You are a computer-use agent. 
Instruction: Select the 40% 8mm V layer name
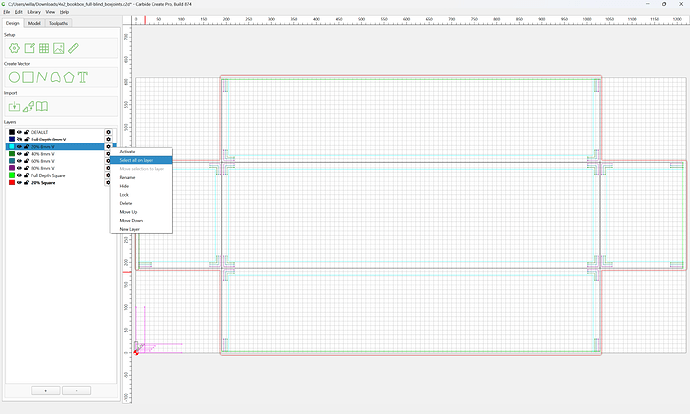click(43, 154)
